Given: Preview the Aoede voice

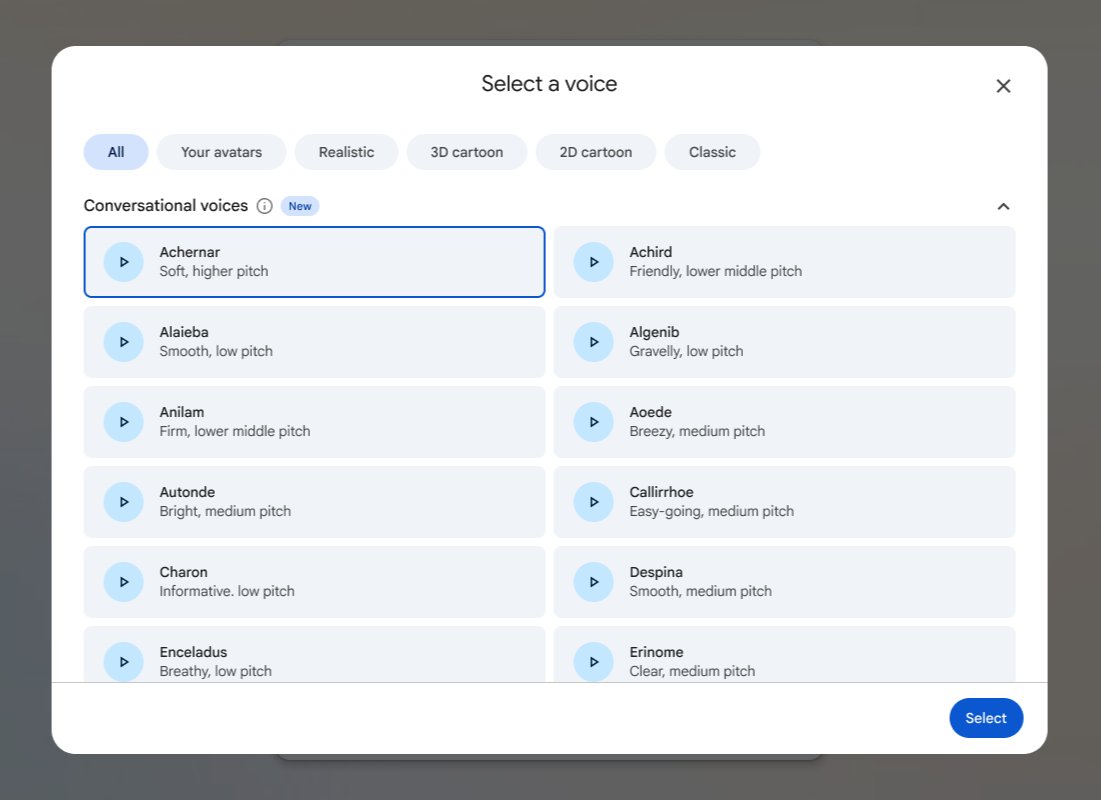Looking at the screenshot, I should [x=593, y=422].
